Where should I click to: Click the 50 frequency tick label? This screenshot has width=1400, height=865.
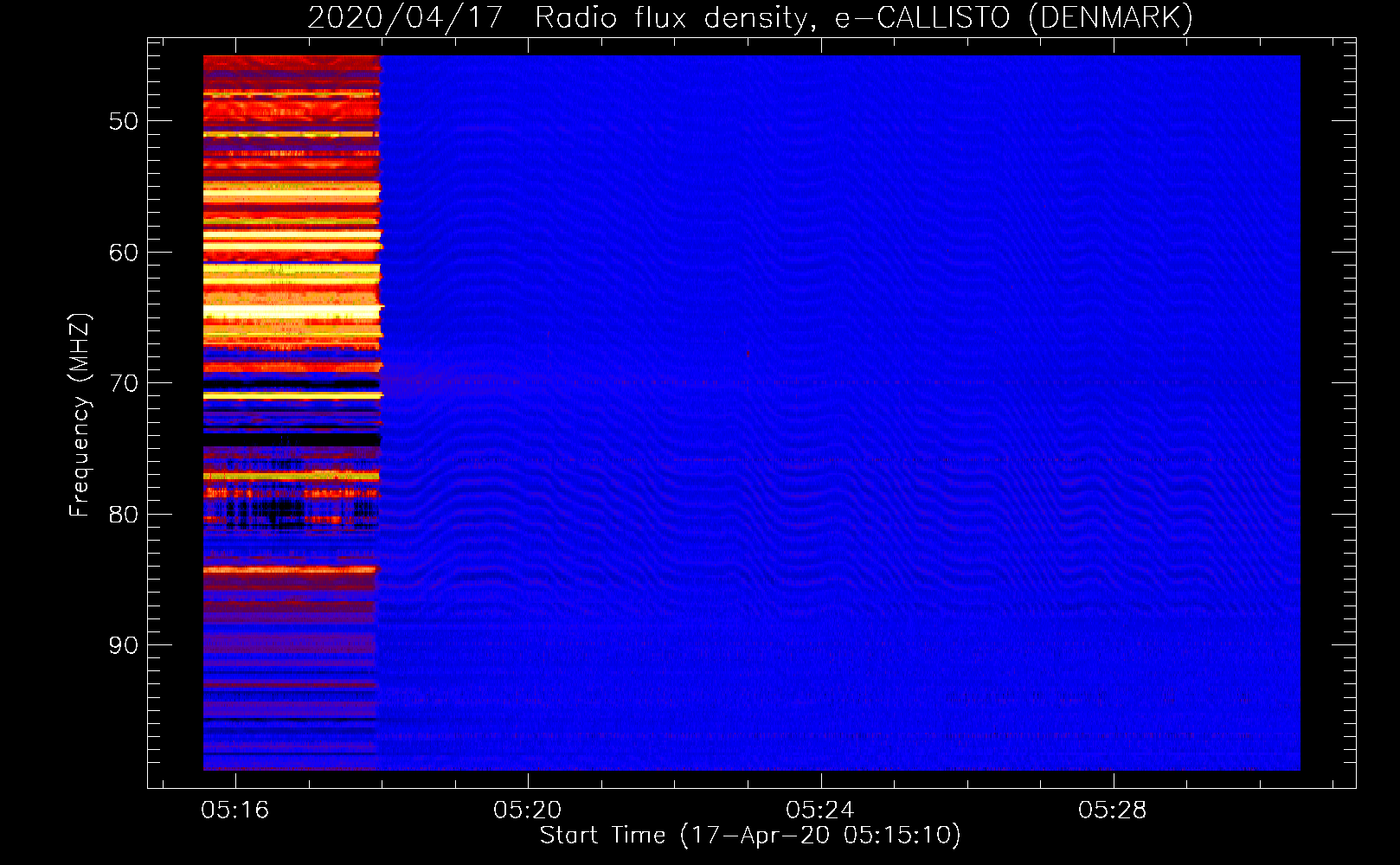pyautogui.click(x=124, y=121)
